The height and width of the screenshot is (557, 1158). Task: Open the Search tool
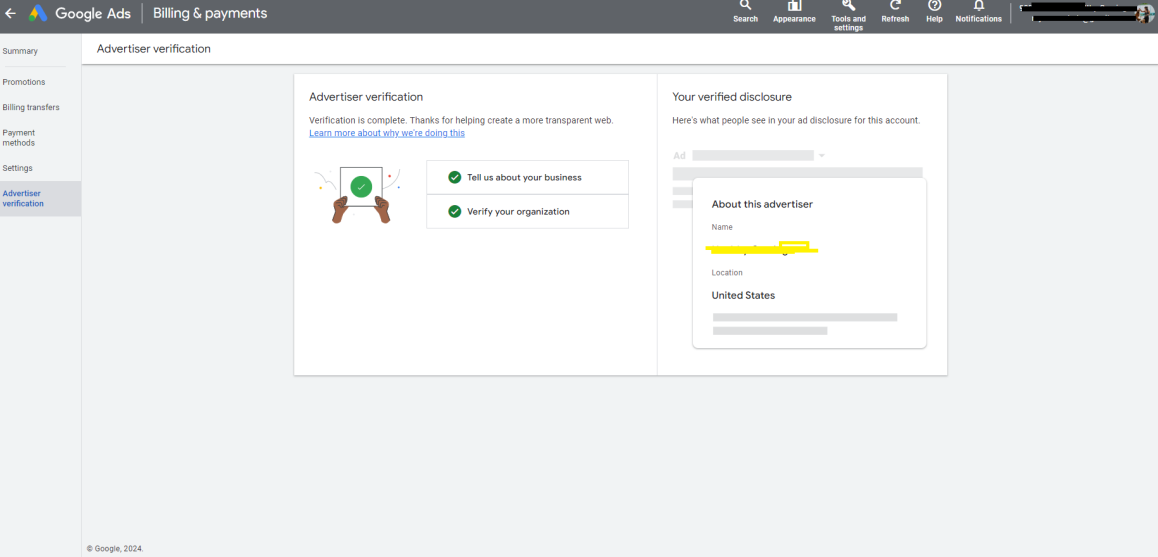pyautogui.click(x=745, y=12)
